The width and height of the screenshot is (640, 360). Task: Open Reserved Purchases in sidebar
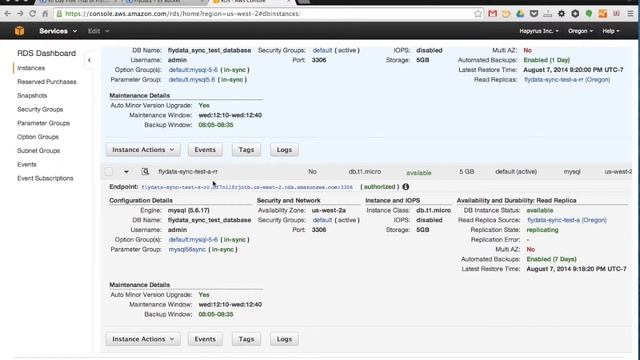point(47,82)
